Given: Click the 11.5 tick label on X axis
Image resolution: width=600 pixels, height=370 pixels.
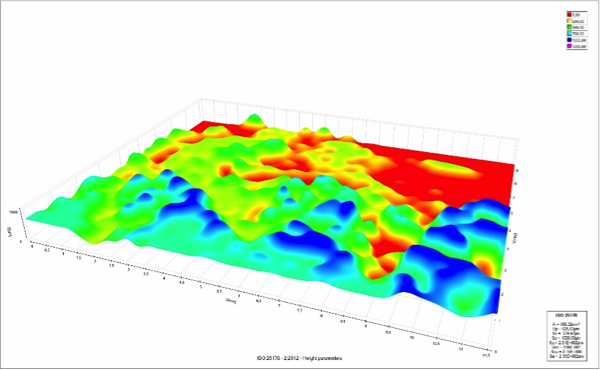Looking at the screenshot, I should (x=486, y=355).
